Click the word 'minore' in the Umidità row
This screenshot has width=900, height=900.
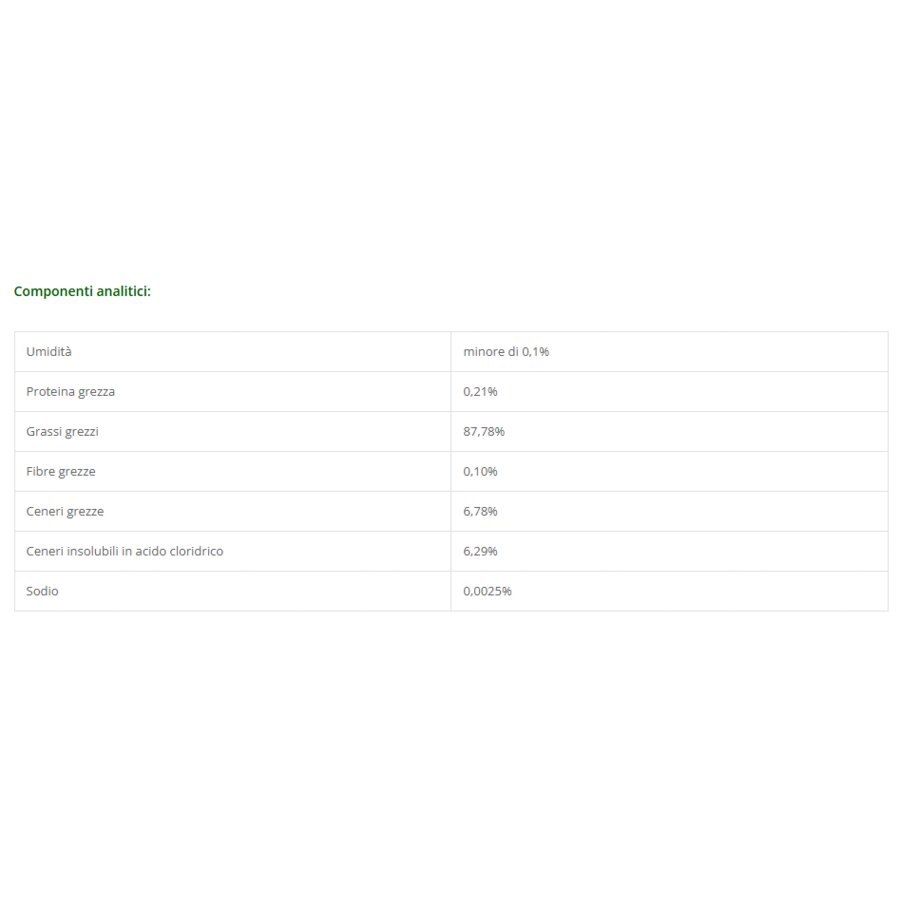(x=483, y=351)
